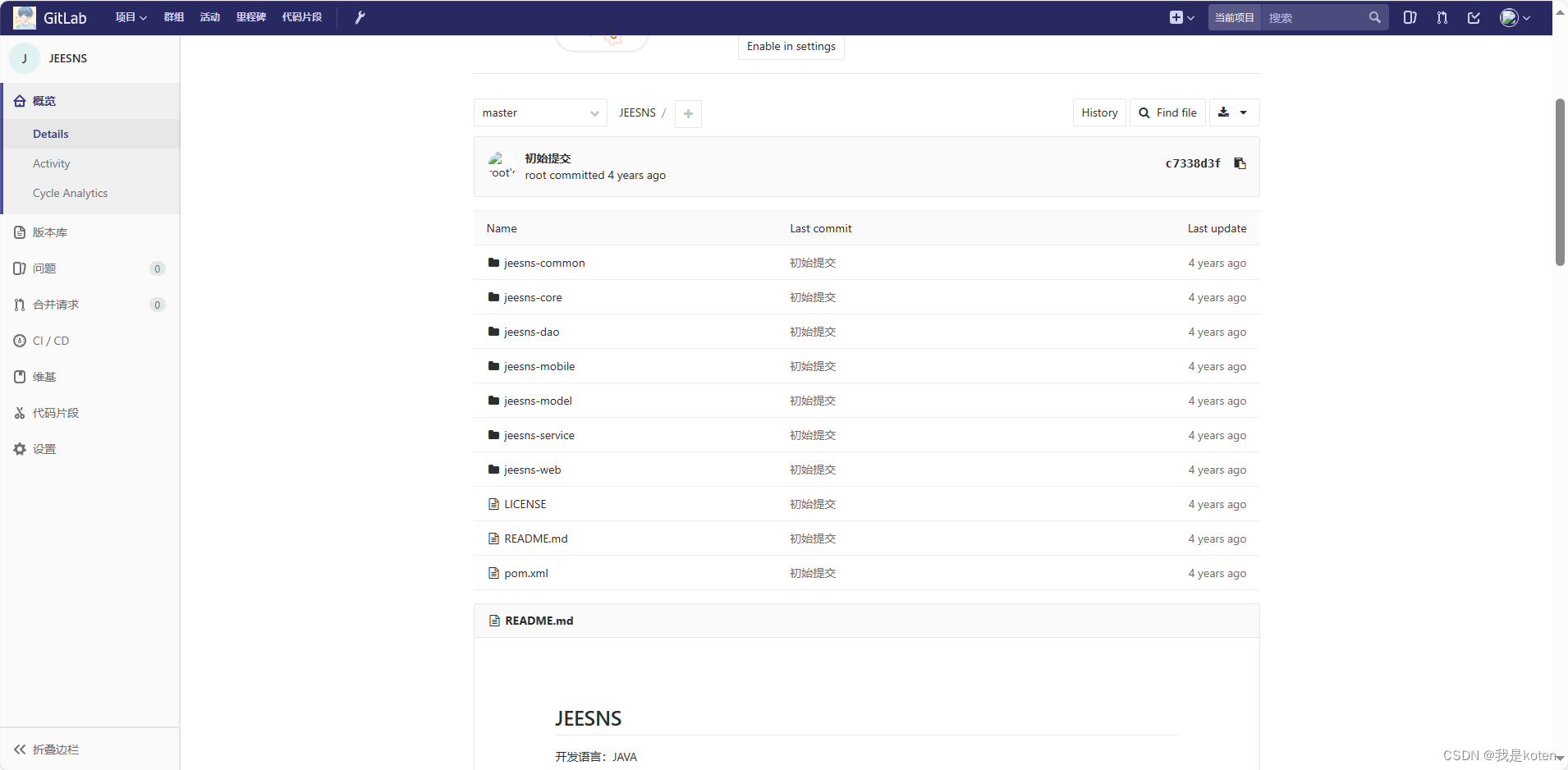Click the README.md preview panel header
The image size is (1568, 770).
pyautogui.click(x=866, y=621)
